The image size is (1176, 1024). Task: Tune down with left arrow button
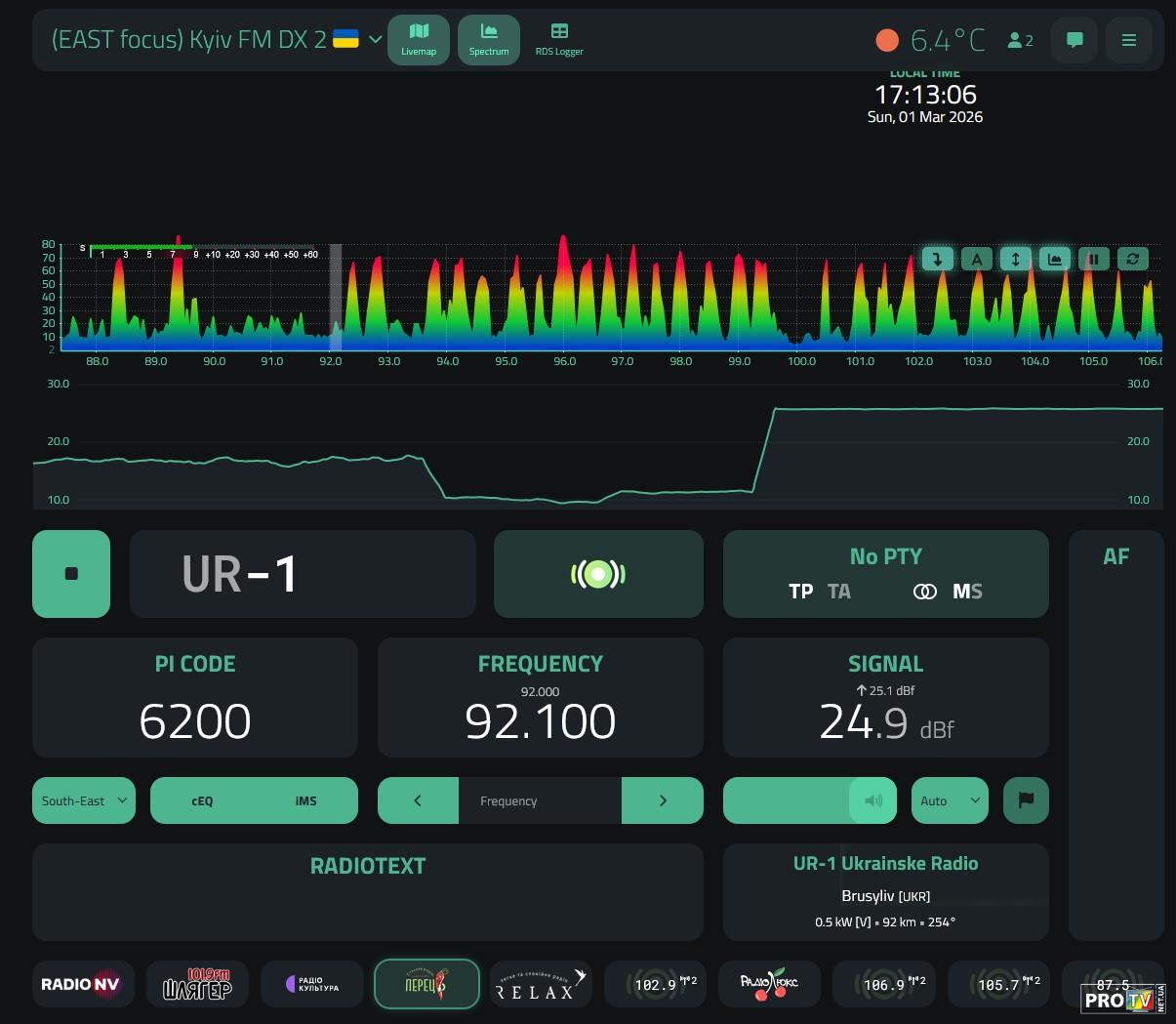click(x=418, y=800)
